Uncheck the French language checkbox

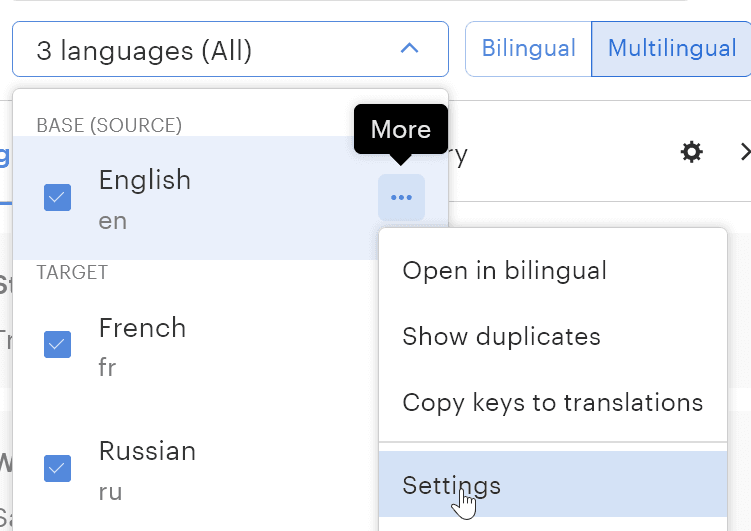tap(58, 345)
